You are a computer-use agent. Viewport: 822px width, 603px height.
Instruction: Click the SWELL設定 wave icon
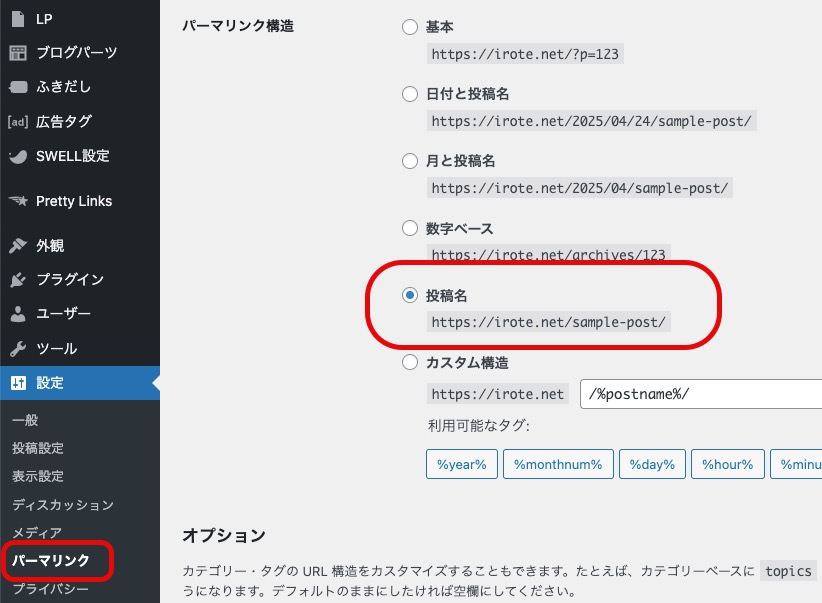[x=18, y=156]
